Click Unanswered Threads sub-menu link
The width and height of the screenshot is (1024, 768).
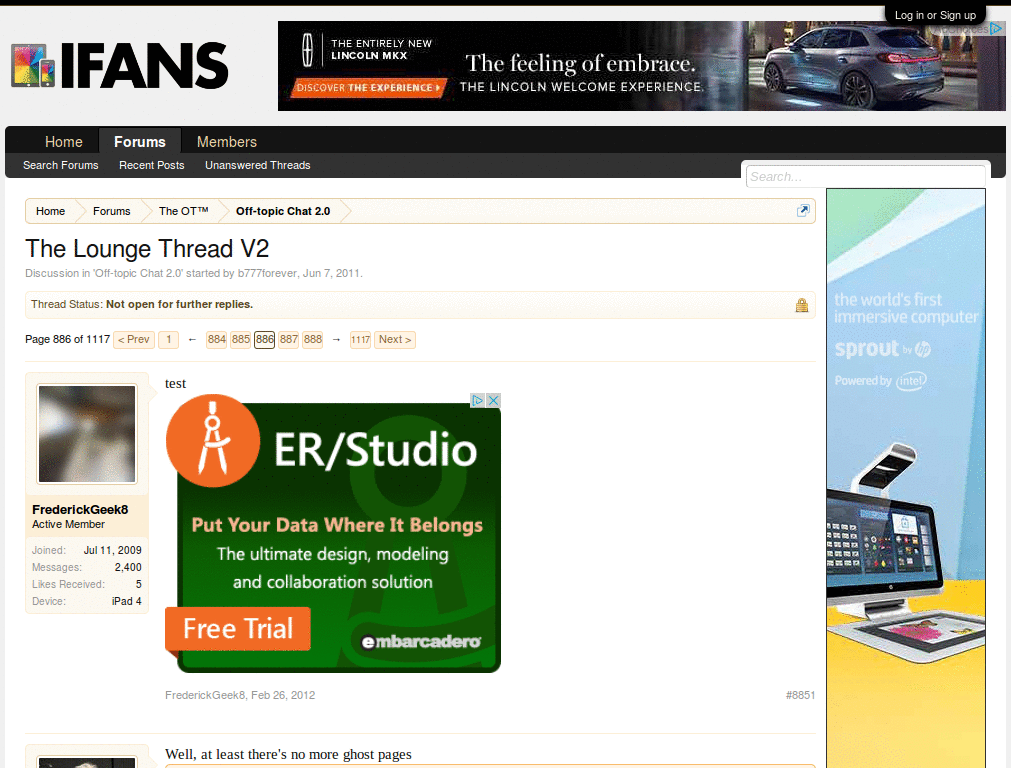tap(257, 165)
